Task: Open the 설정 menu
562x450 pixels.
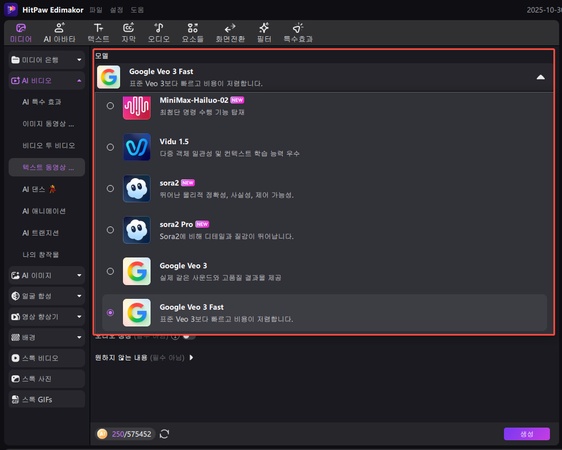Action: [x=116, y=10]
